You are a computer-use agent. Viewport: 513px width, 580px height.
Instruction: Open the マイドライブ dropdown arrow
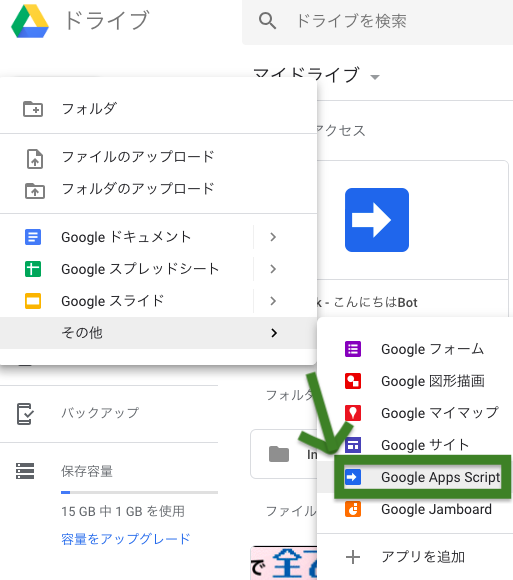pos(375,77)
